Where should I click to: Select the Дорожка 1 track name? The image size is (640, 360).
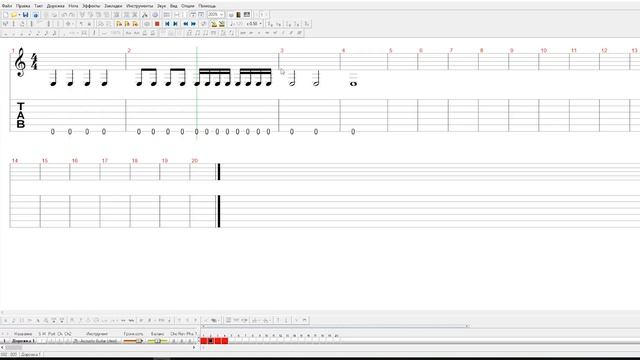click(23, 341)
